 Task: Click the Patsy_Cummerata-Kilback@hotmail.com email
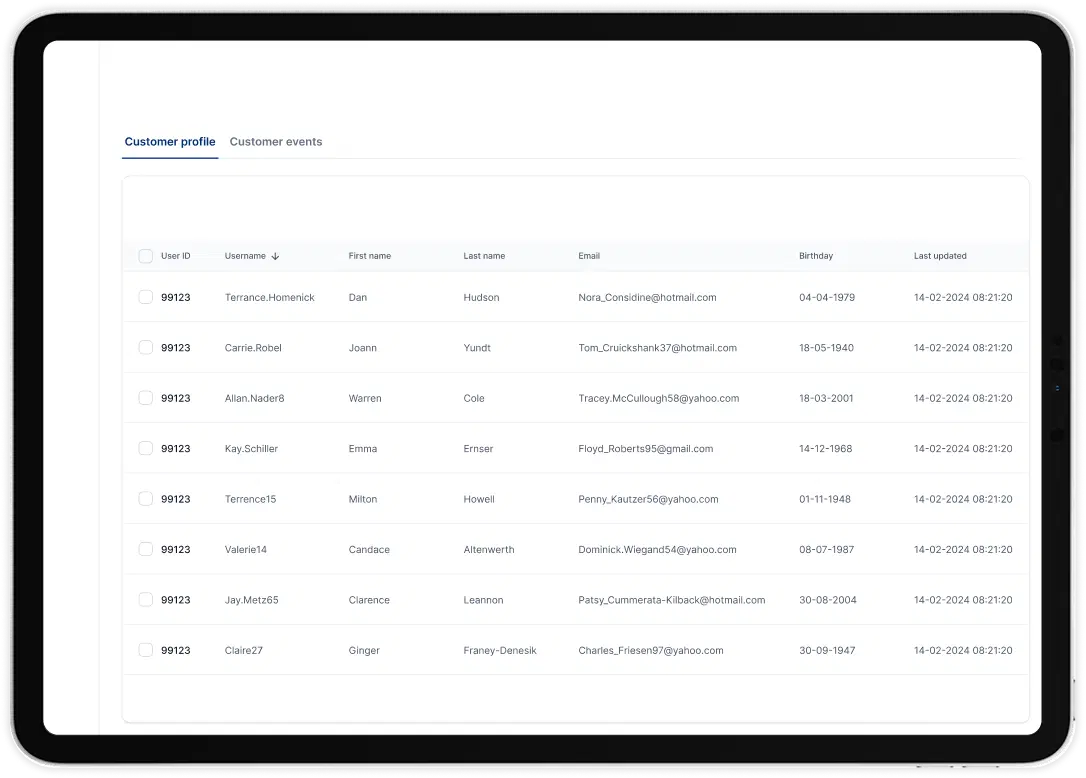672,601
